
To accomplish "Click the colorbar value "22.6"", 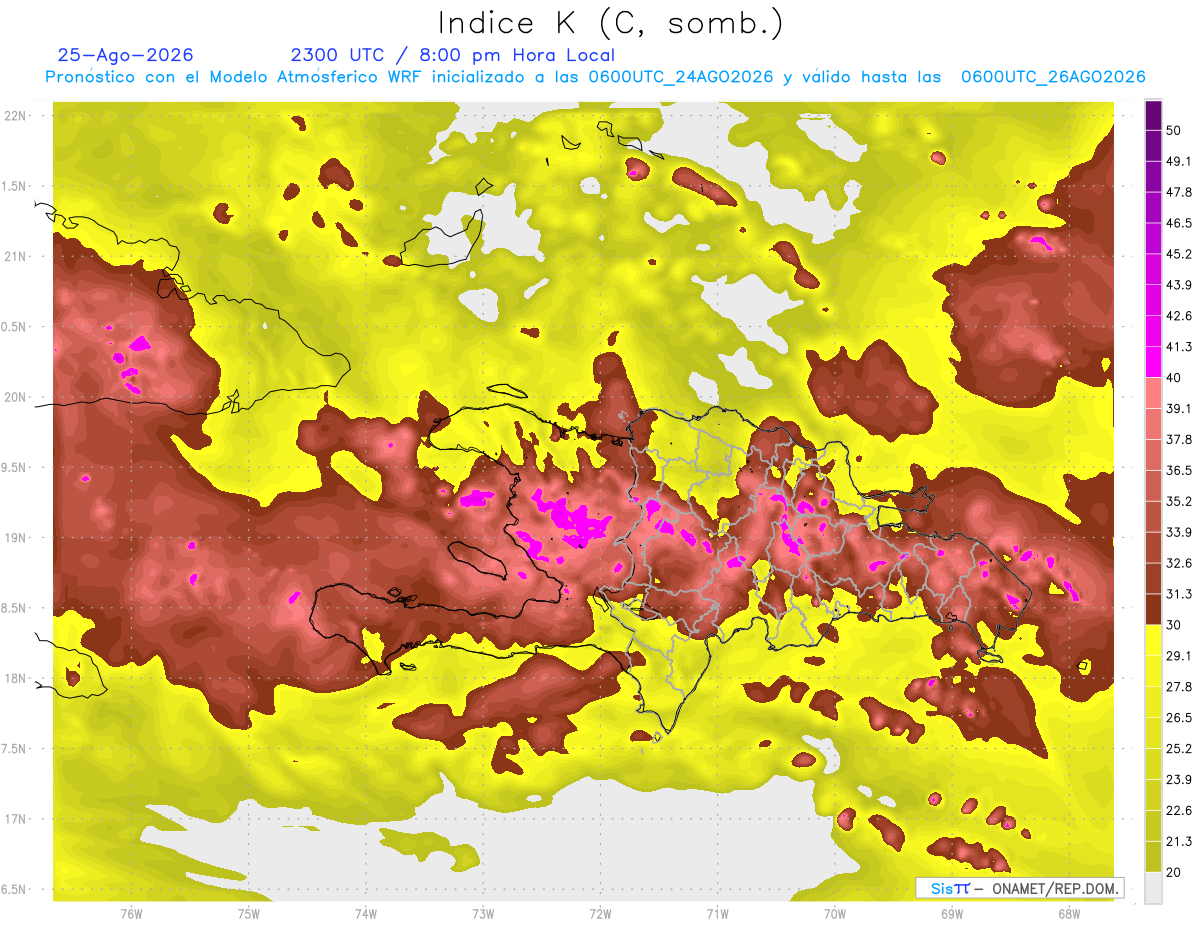I will (1179, 811).
